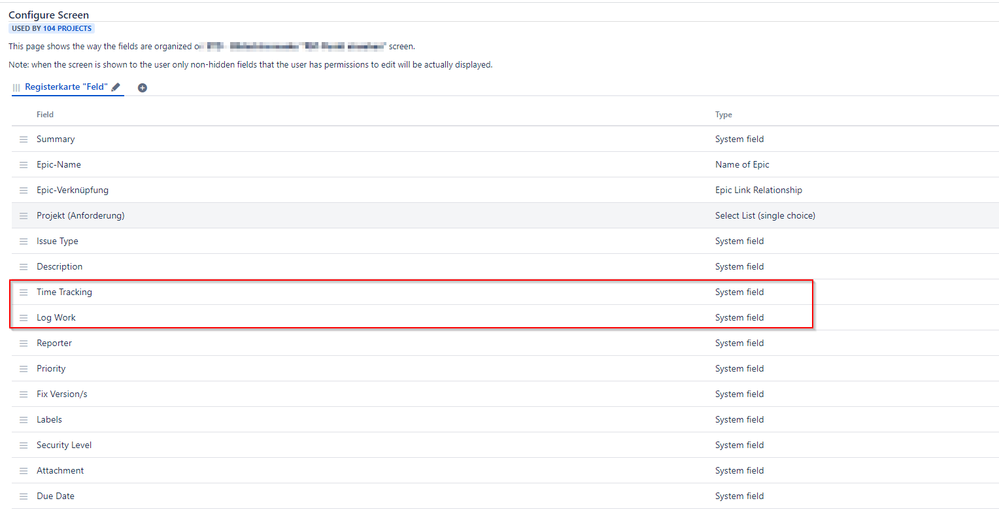Click the Name of Epic type cell
Viewport: 999px width, 513px height.
742,164
